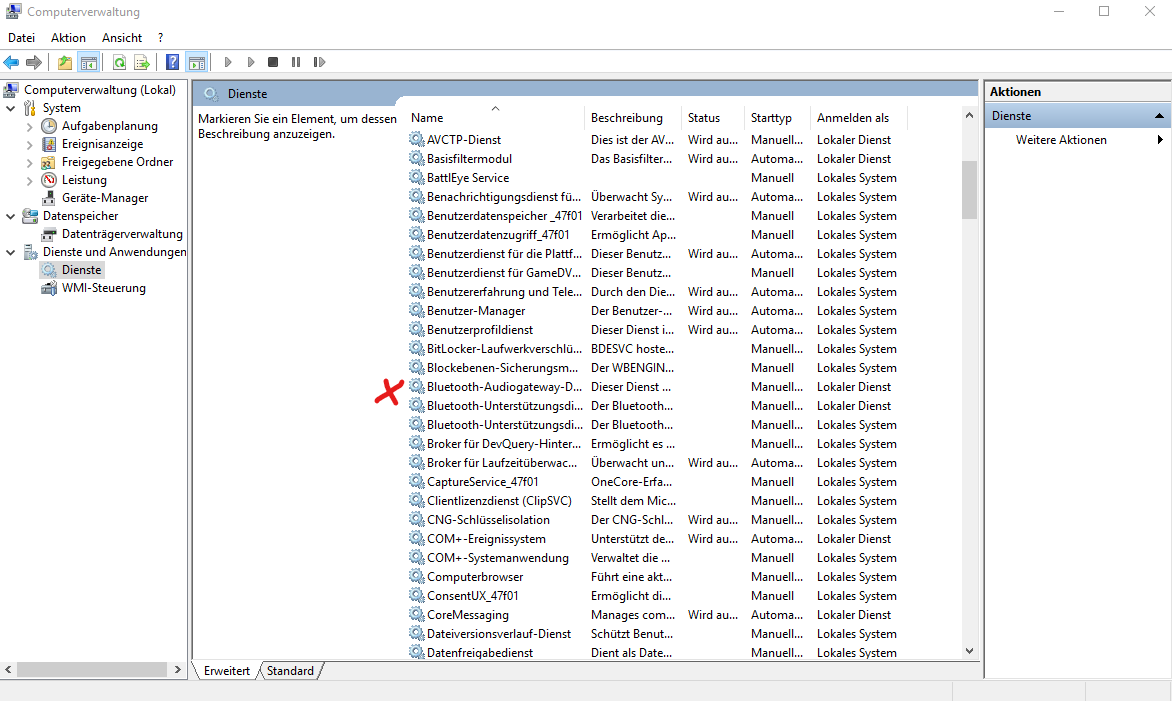This screenshot has width=1172, height=701.
Task: Click gear icon of BattlEye Service
Action: tap(416, 177)
